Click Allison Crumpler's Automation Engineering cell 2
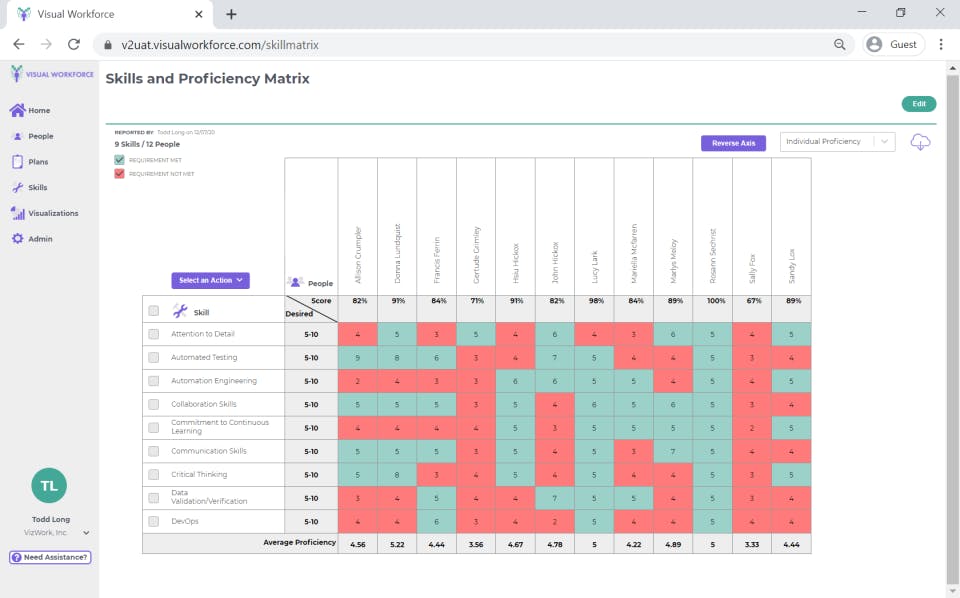 point(358,381)
